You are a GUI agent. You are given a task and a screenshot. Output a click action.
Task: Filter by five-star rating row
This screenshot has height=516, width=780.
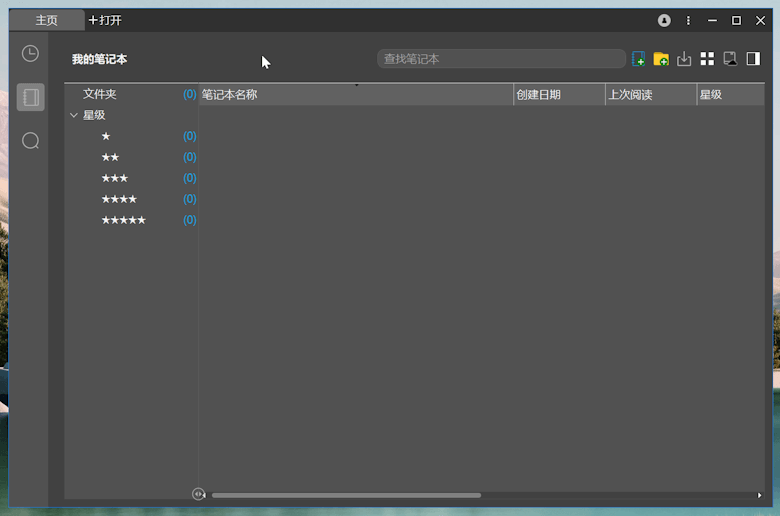tap(132, 220)
